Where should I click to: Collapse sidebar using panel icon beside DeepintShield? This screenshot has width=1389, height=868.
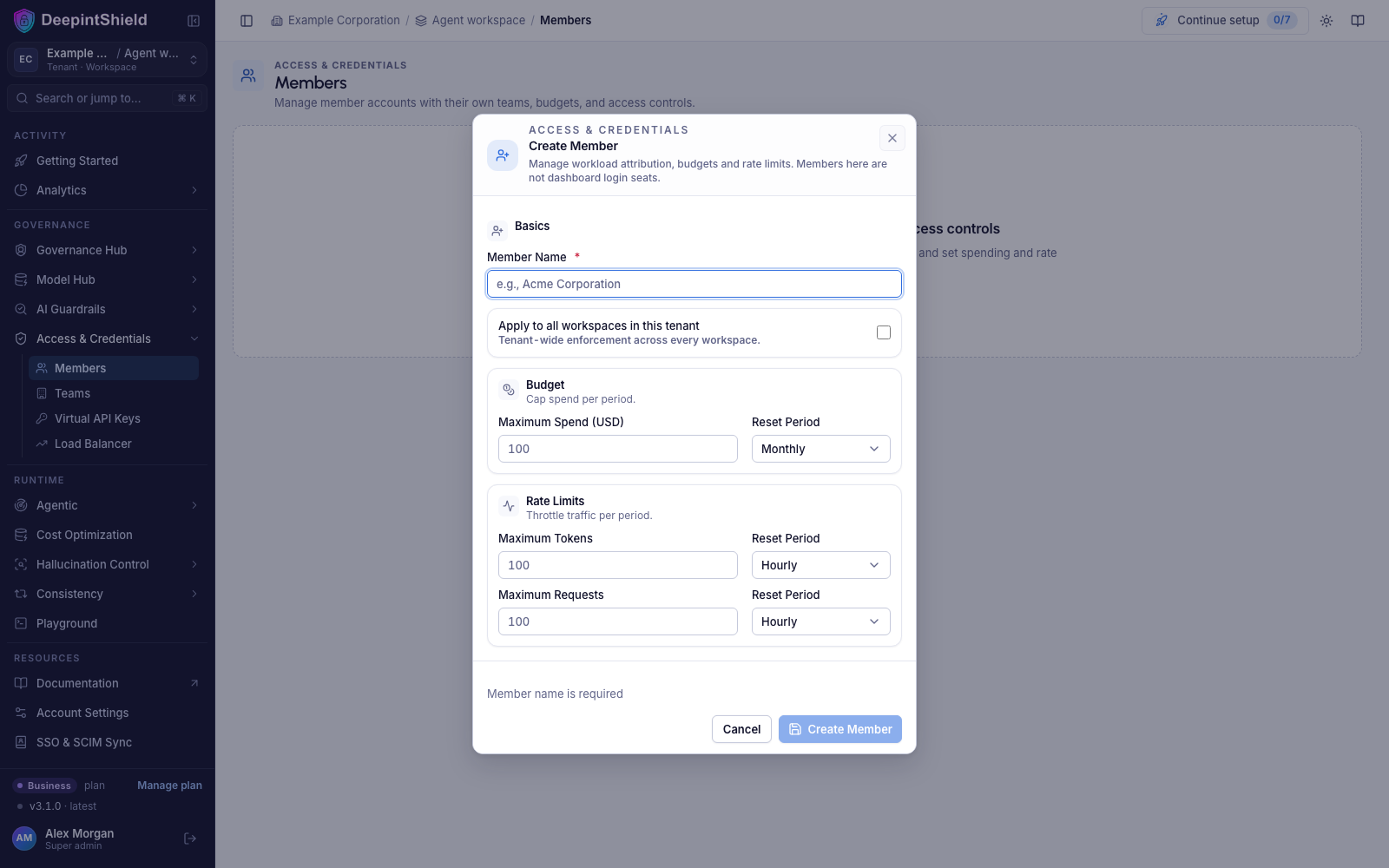pyautogui.click(x=194, y=21)
